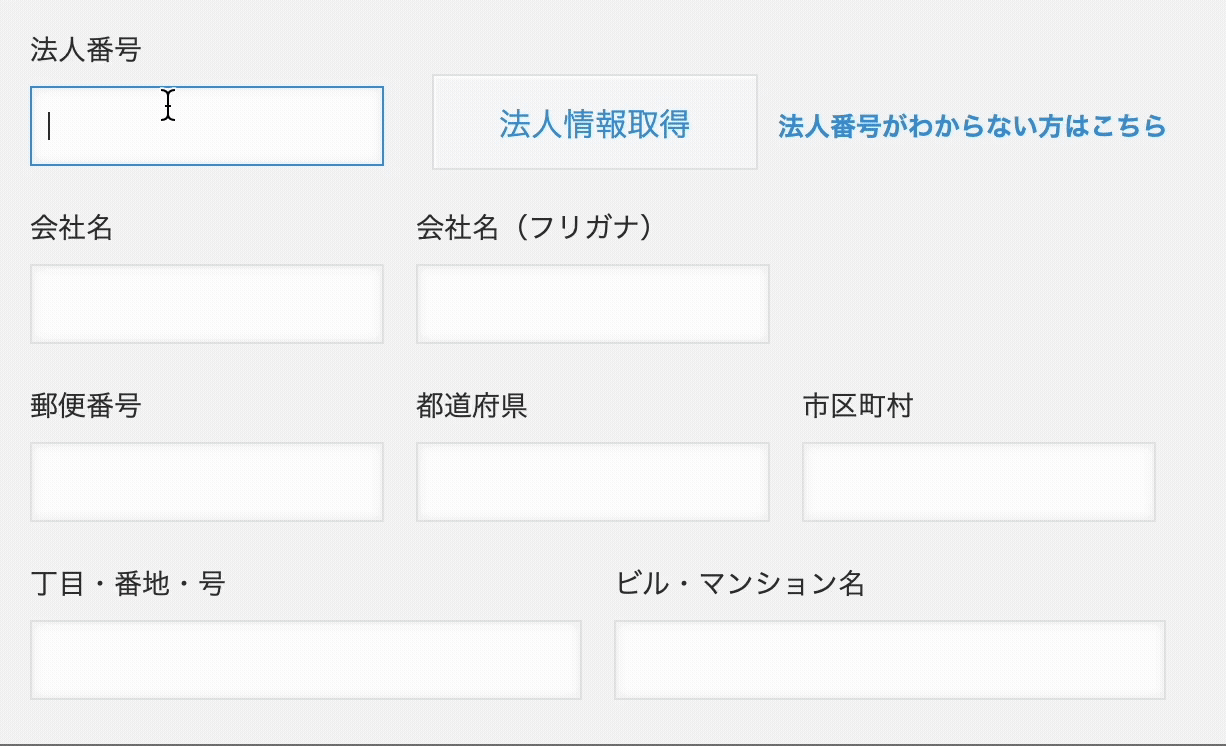Click the horizontal divider line below the form
1226x746 pixels.
613,744
